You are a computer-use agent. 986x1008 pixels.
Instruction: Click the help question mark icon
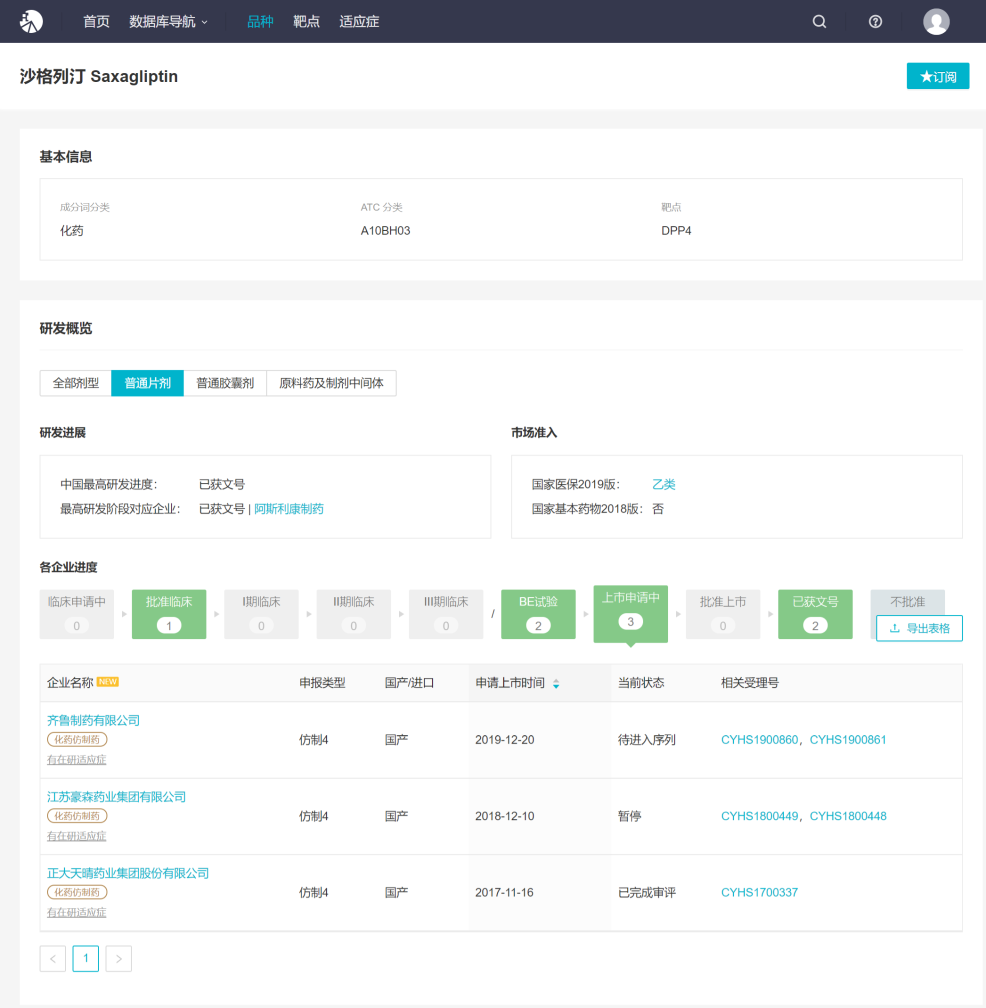(x=875, y=21)
